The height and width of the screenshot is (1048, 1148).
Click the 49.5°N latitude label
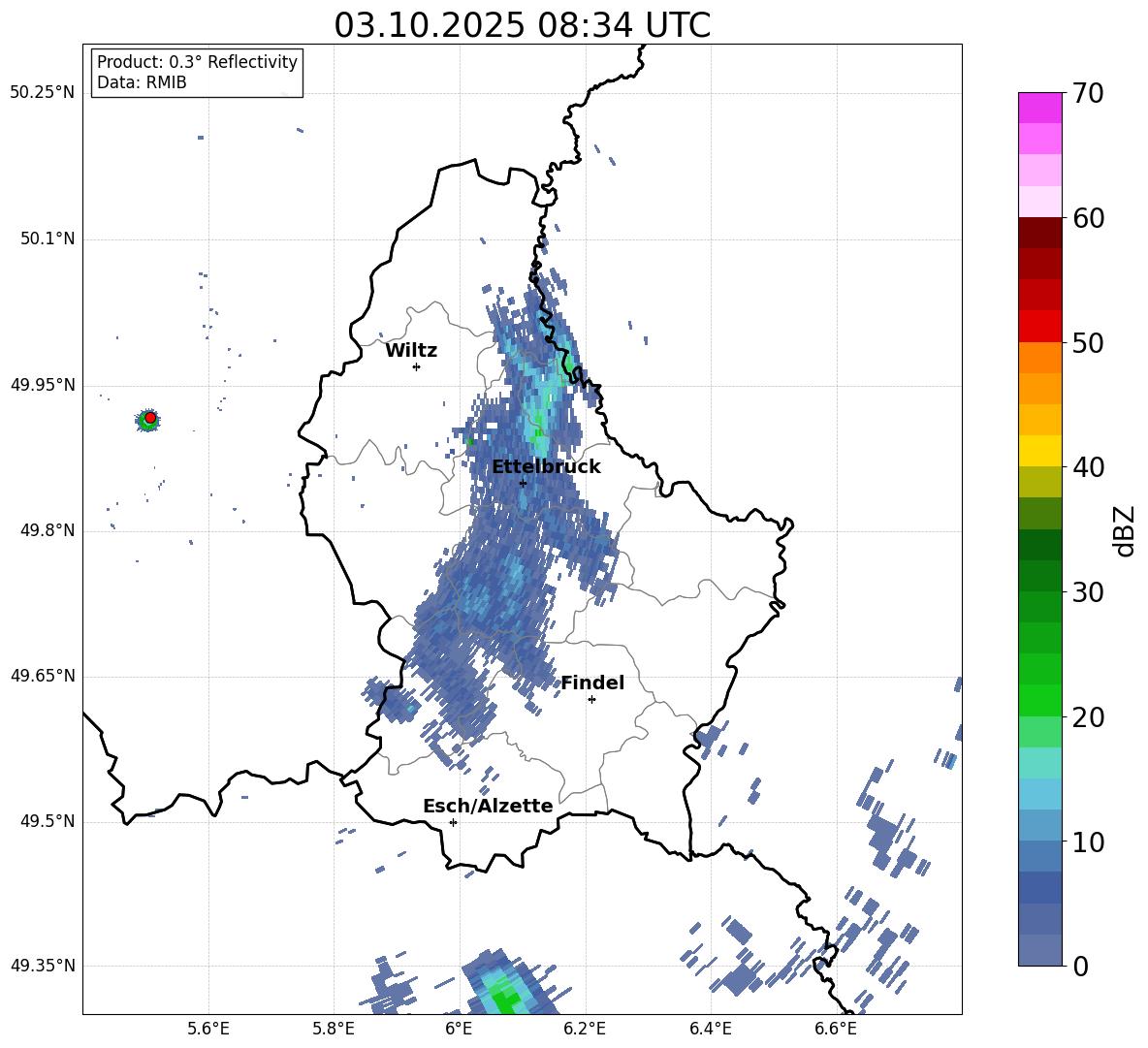click(47, 821)
